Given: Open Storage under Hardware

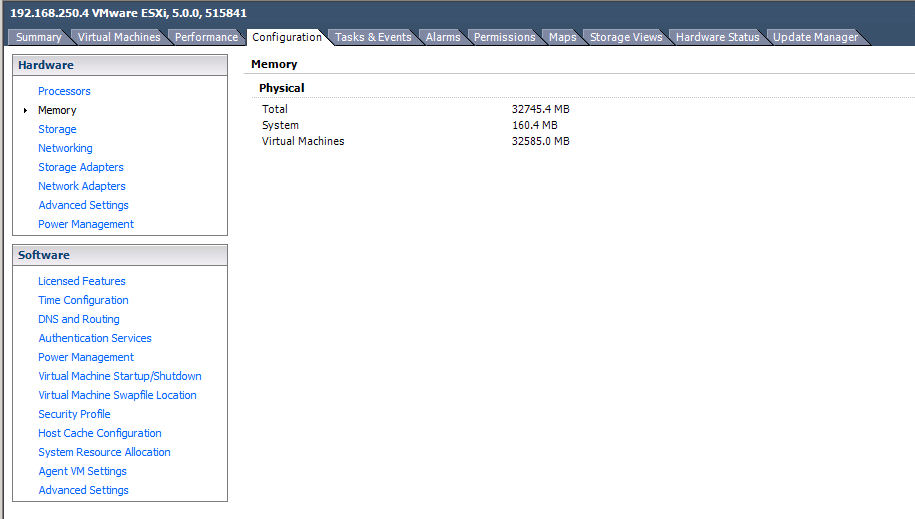Looking at the screenshot, I should click(x=57, y=129).
